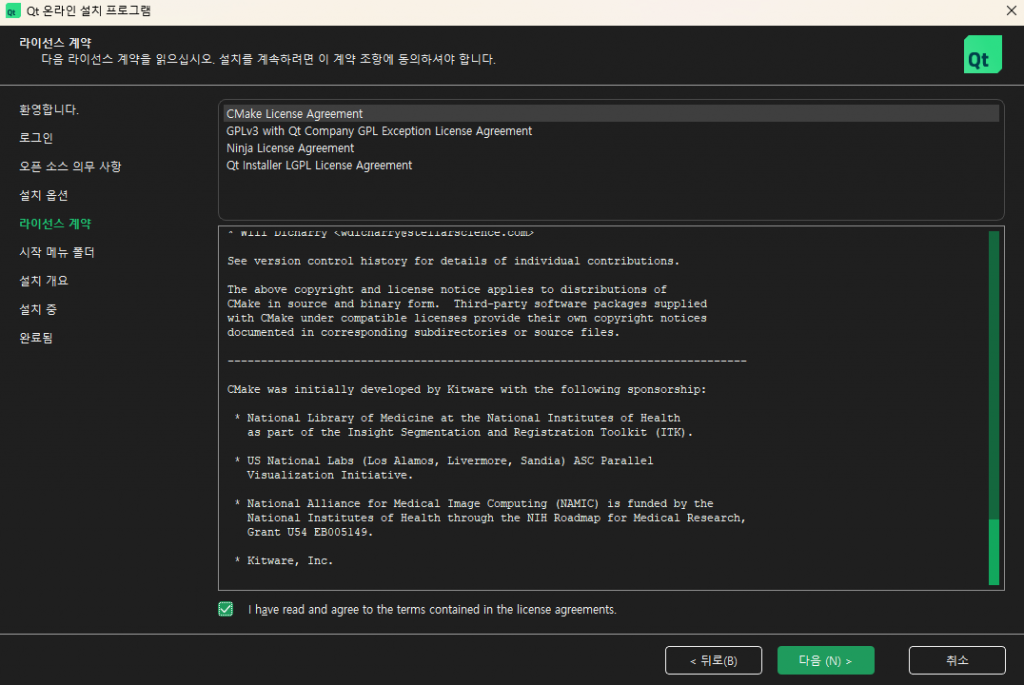Screen dimensions: 1024x685
Task: Click the Qt icon in title bar
Action: click(x=12, y=11)
